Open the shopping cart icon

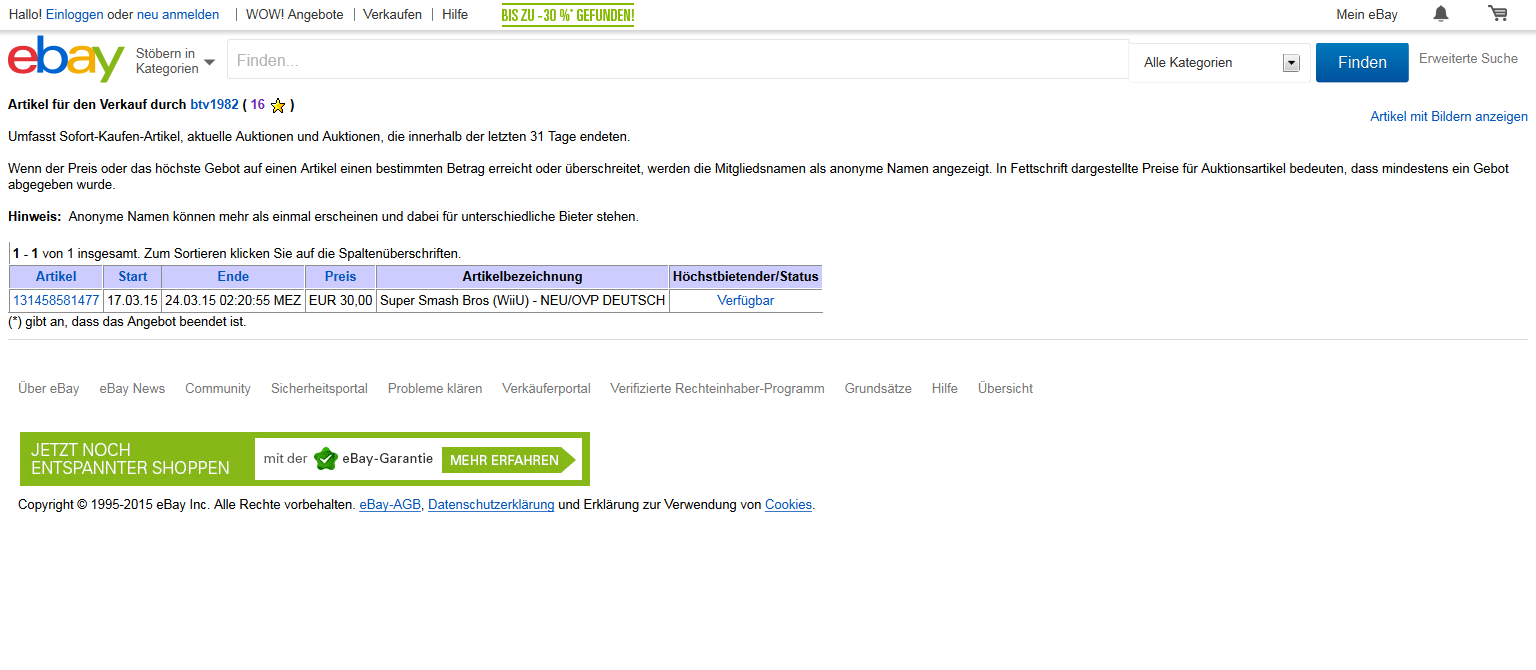pos(1497,14)
